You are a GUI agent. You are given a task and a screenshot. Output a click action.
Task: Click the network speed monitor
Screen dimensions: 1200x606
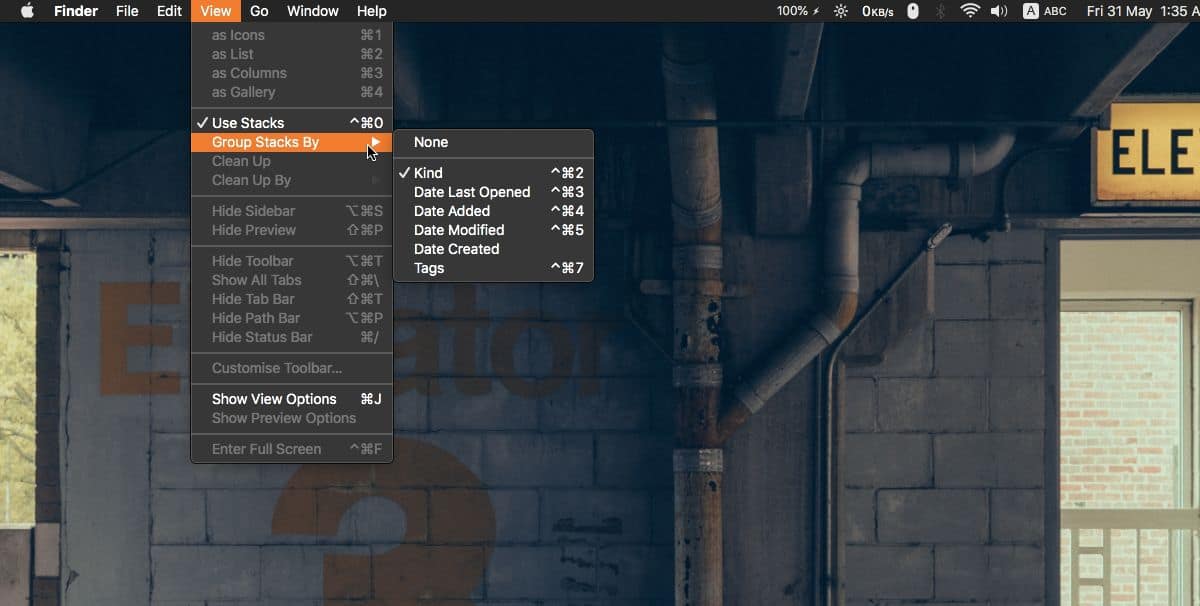click(878, 11)
